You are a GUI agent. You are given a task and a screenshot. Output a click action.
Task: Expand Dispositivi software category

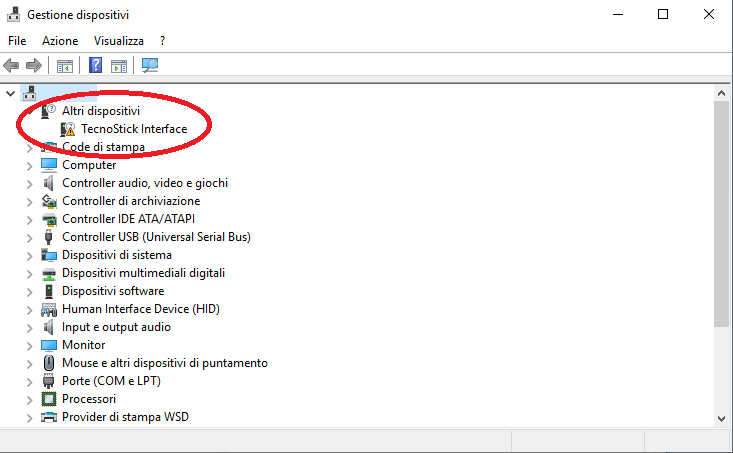[x=29, y=292]
